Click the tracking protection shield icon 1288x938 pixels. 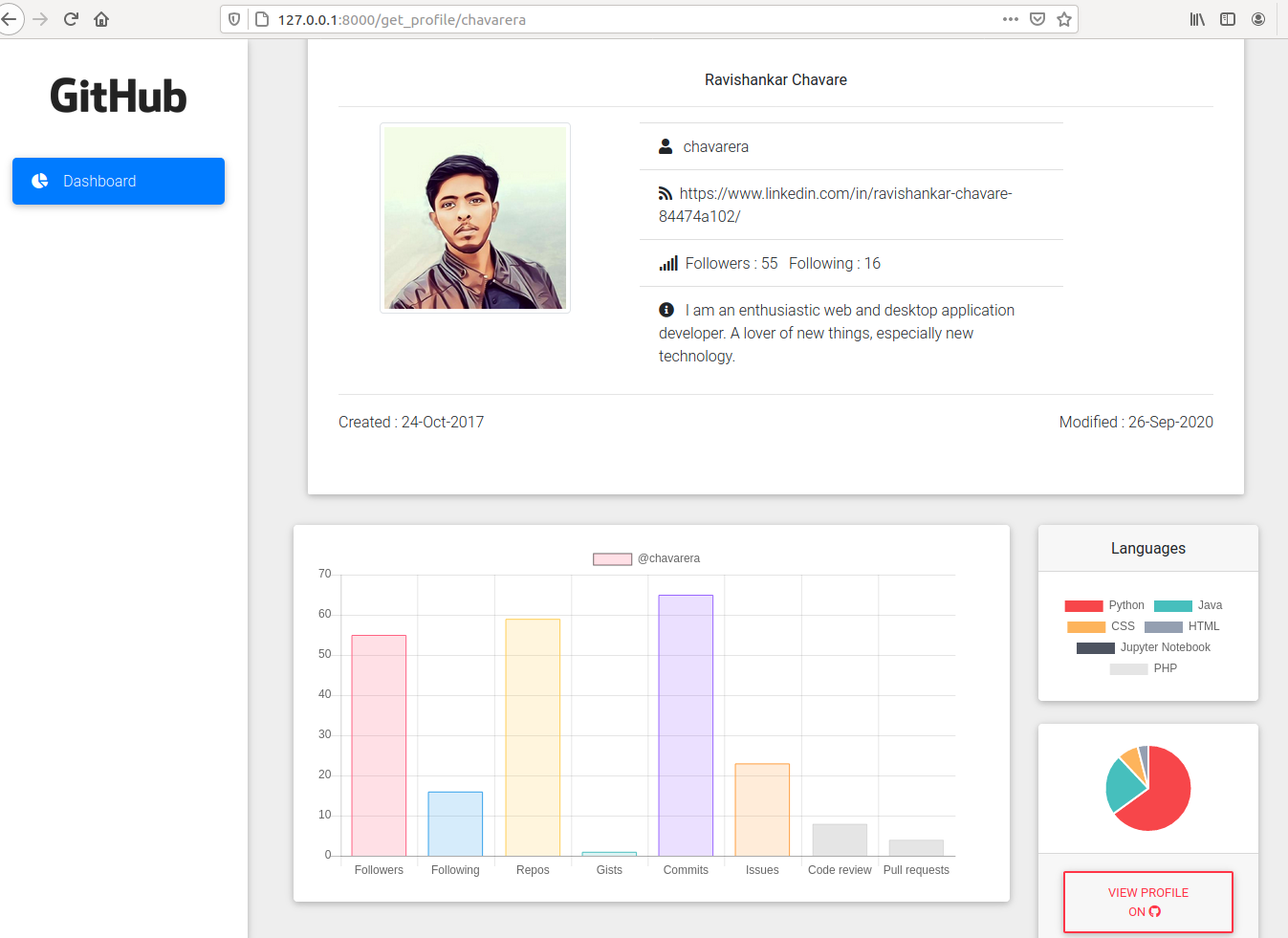(x=234, y=19)
